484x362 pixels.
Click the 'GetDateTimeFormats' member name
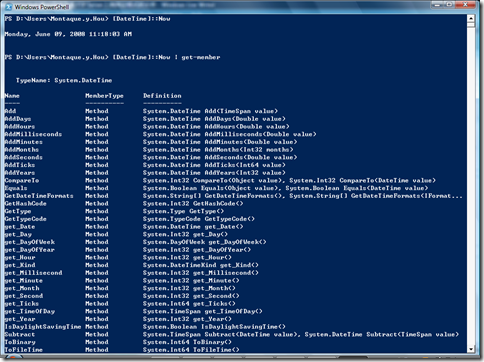(39, 196)
